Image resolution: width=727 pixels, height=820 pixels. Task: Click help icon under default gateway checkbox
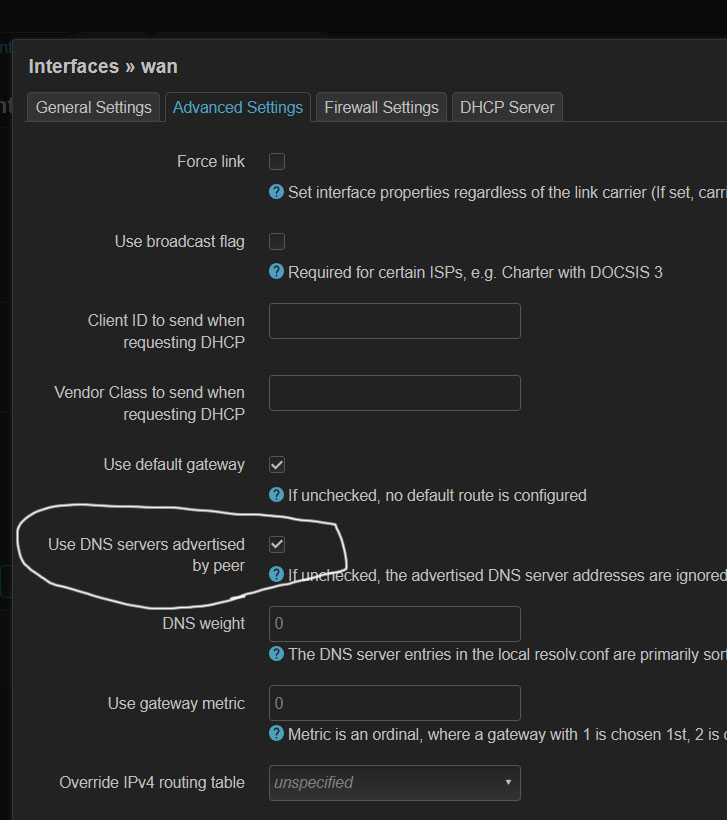(277, 495)
